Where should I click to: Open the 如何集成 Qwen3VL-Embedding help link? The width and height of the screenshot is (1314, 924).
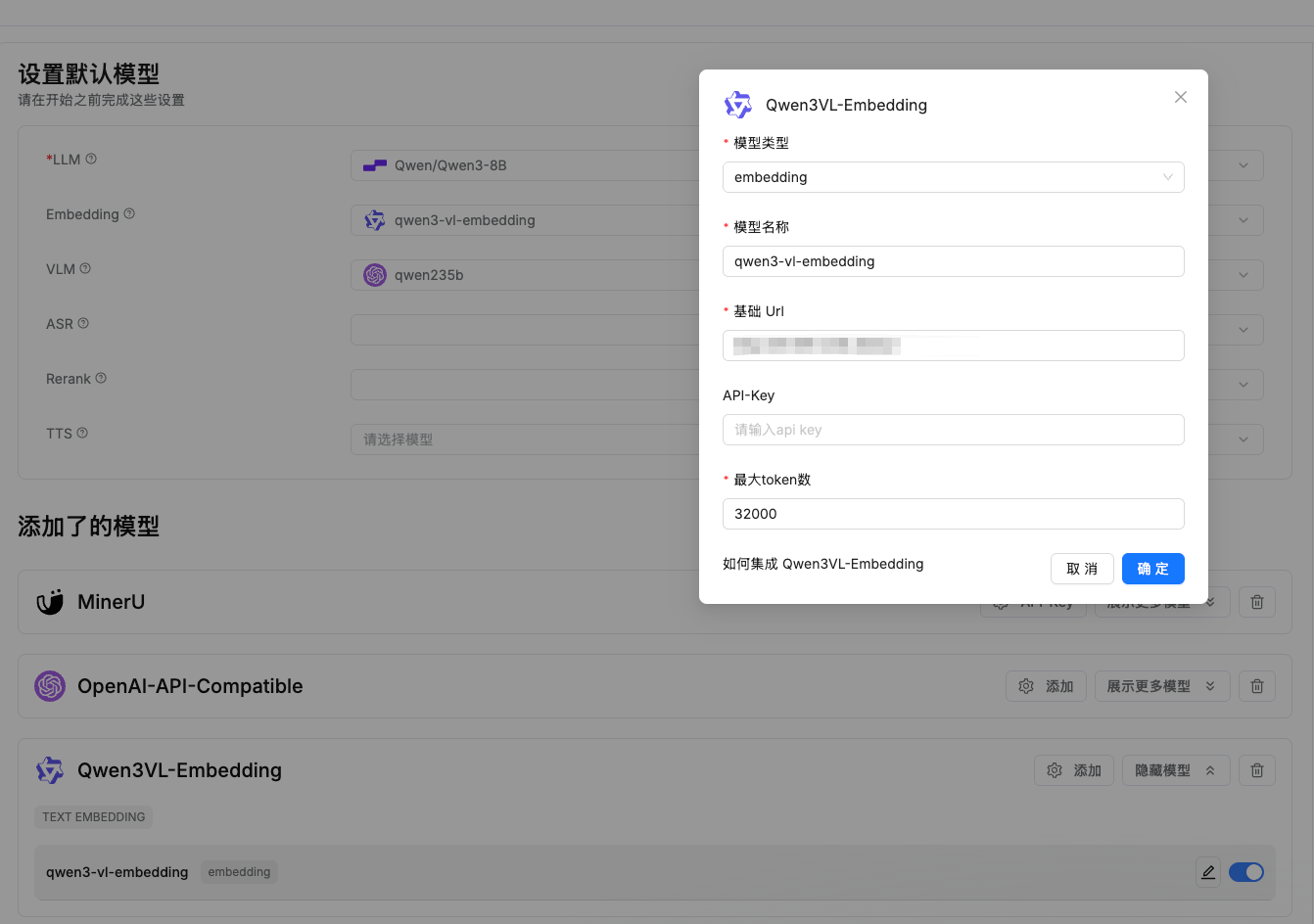(822, 564)
